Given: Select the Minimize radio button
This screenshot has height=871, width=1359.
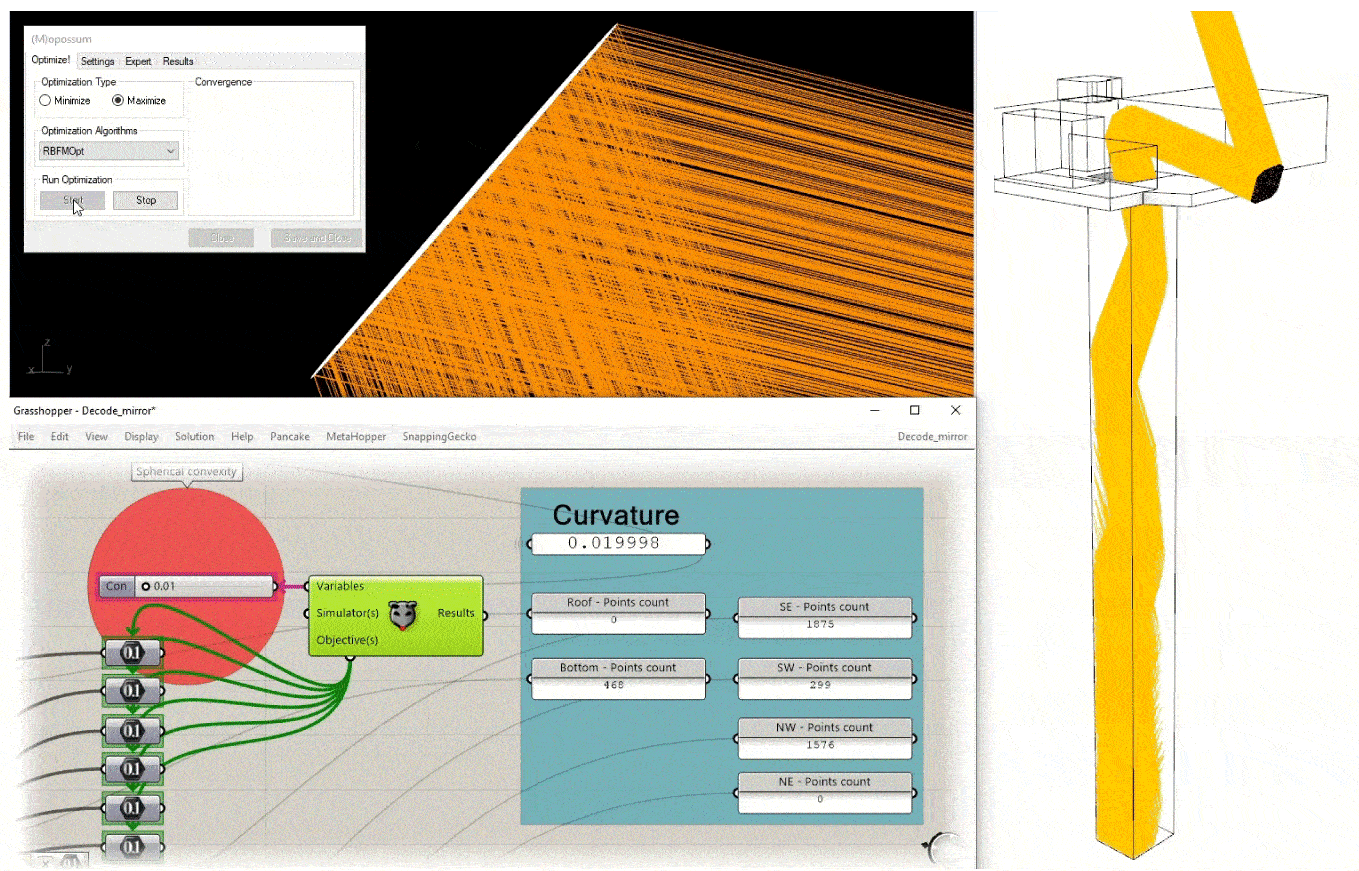Looking at the screenshot, I should [x=45, y=101].
